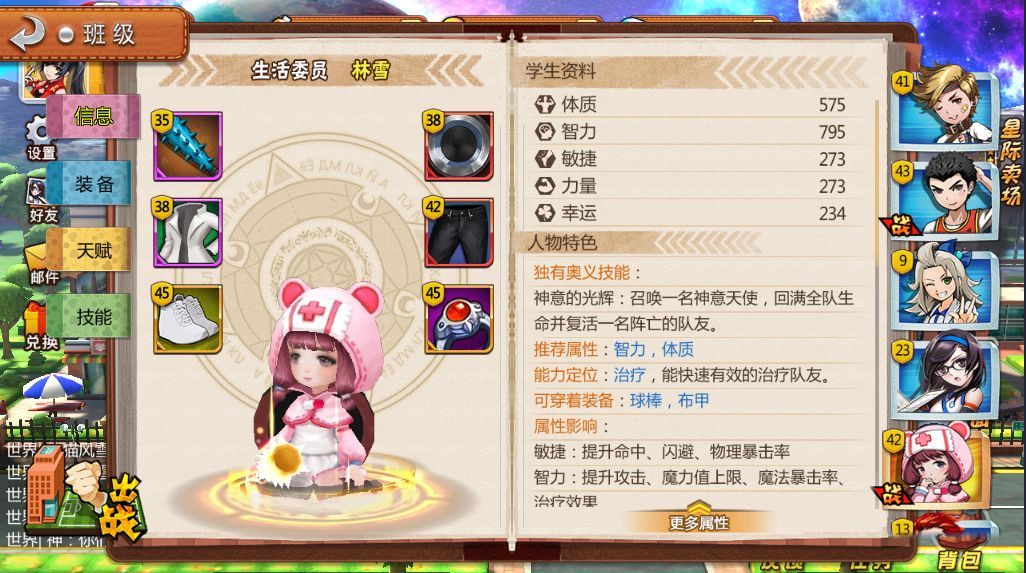The width and height of the screenshot is (1026, 573).
Task: Open the level 38 white coat equipment slot
Action: [x=188, y=233]
